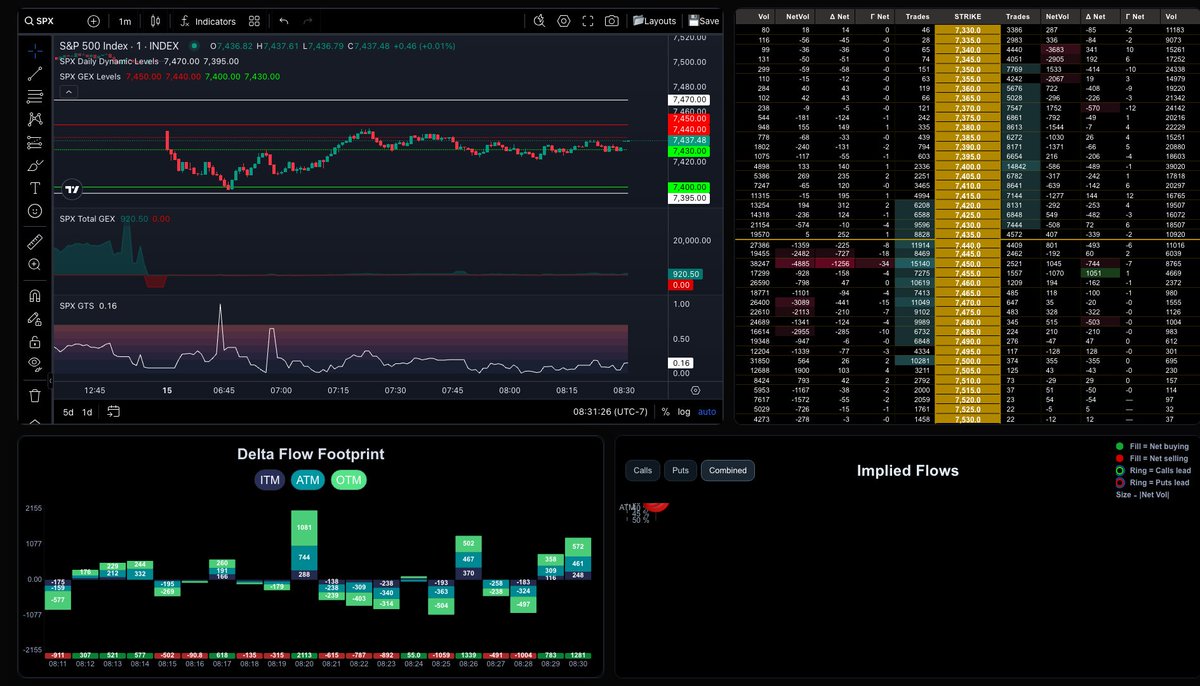Open the quick search icon
This screenshot has height=686, width=1200.
[x=539, y=20]
